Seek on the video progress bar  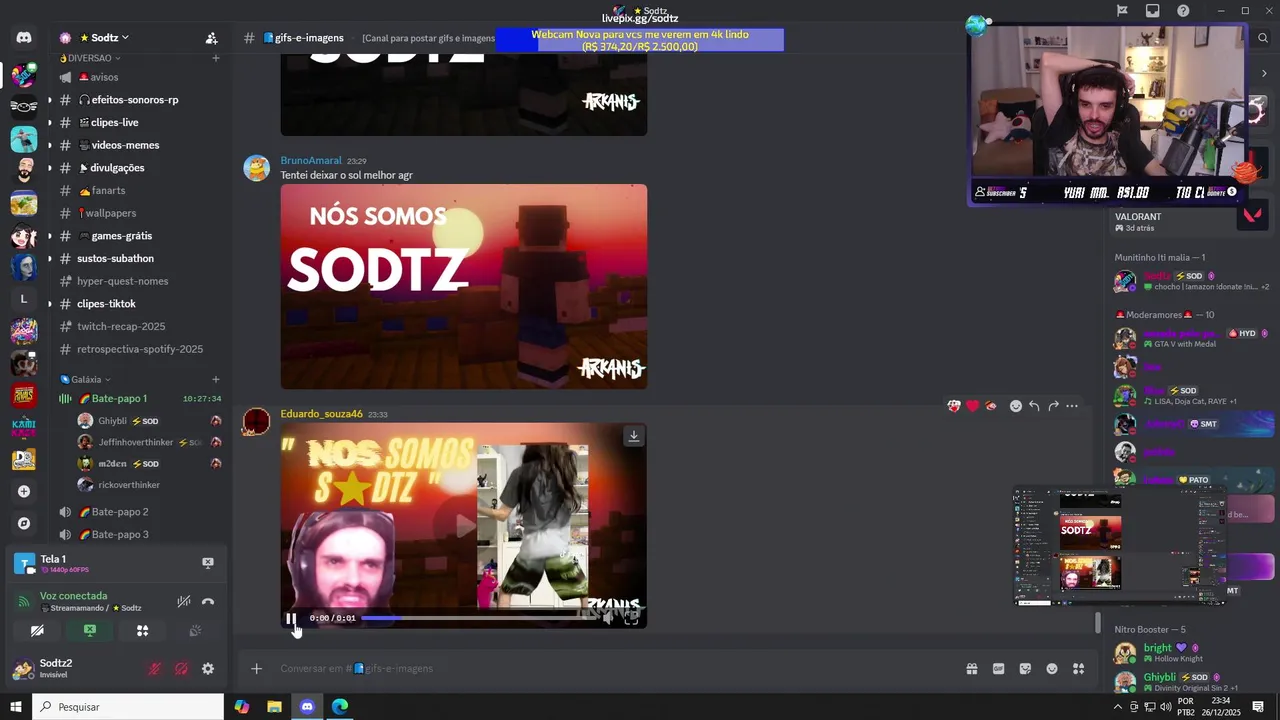coord(478,618)
